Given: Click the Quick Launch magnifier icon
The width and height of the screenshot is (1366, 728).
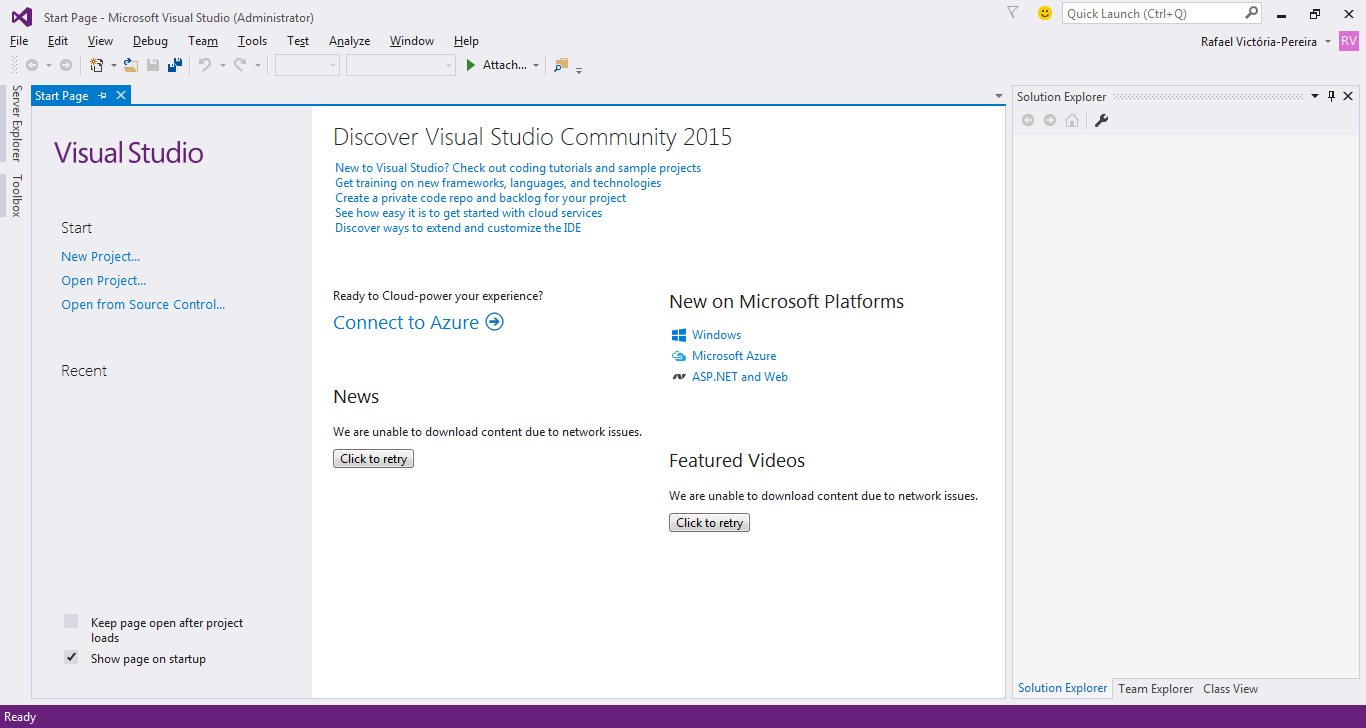Looking at the screenshot, I should pos(1251,13).
